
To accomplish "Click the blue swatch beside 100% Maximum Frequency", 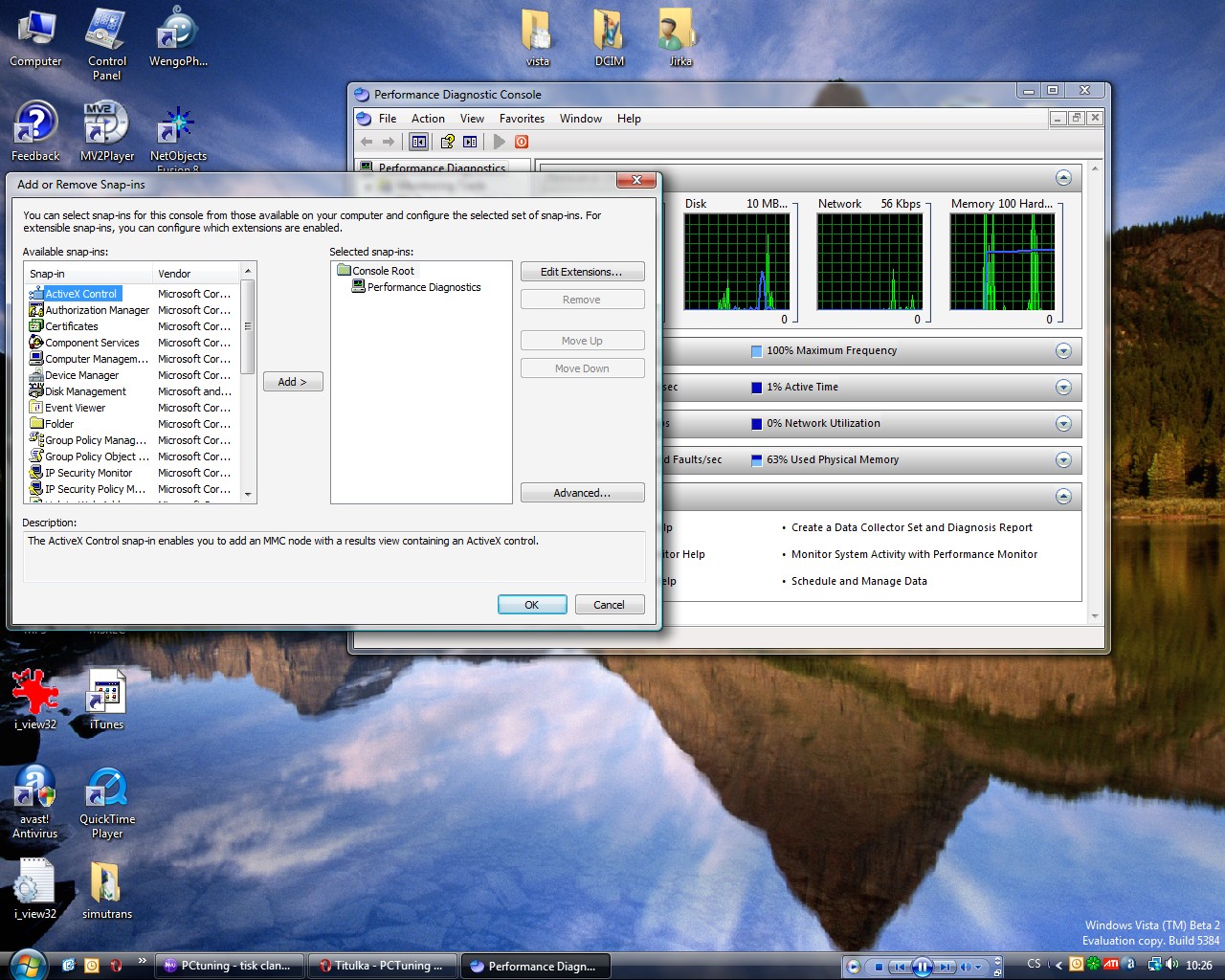I will click(x=757, y=351).
